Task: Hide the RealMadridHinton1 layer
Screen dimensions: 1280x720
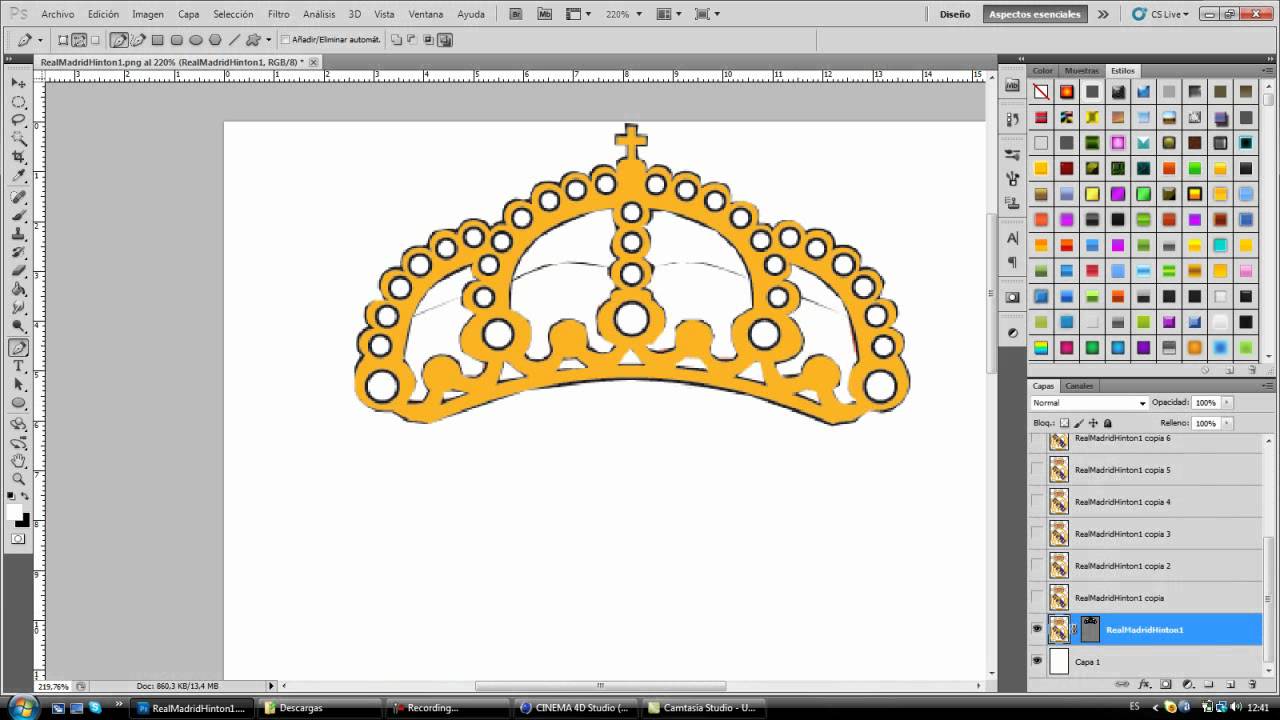Action: (1037, 630)
